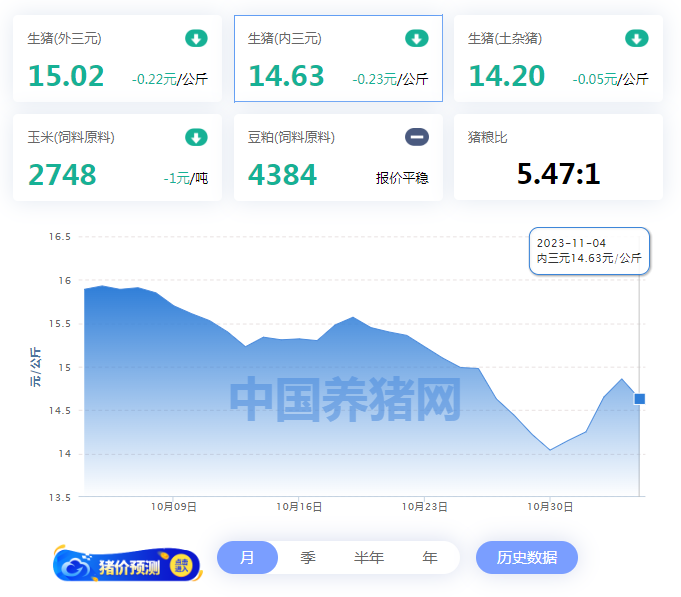Select the 玉米(饲料原料) title
The image size is (681, 597).
coord(71,137)
